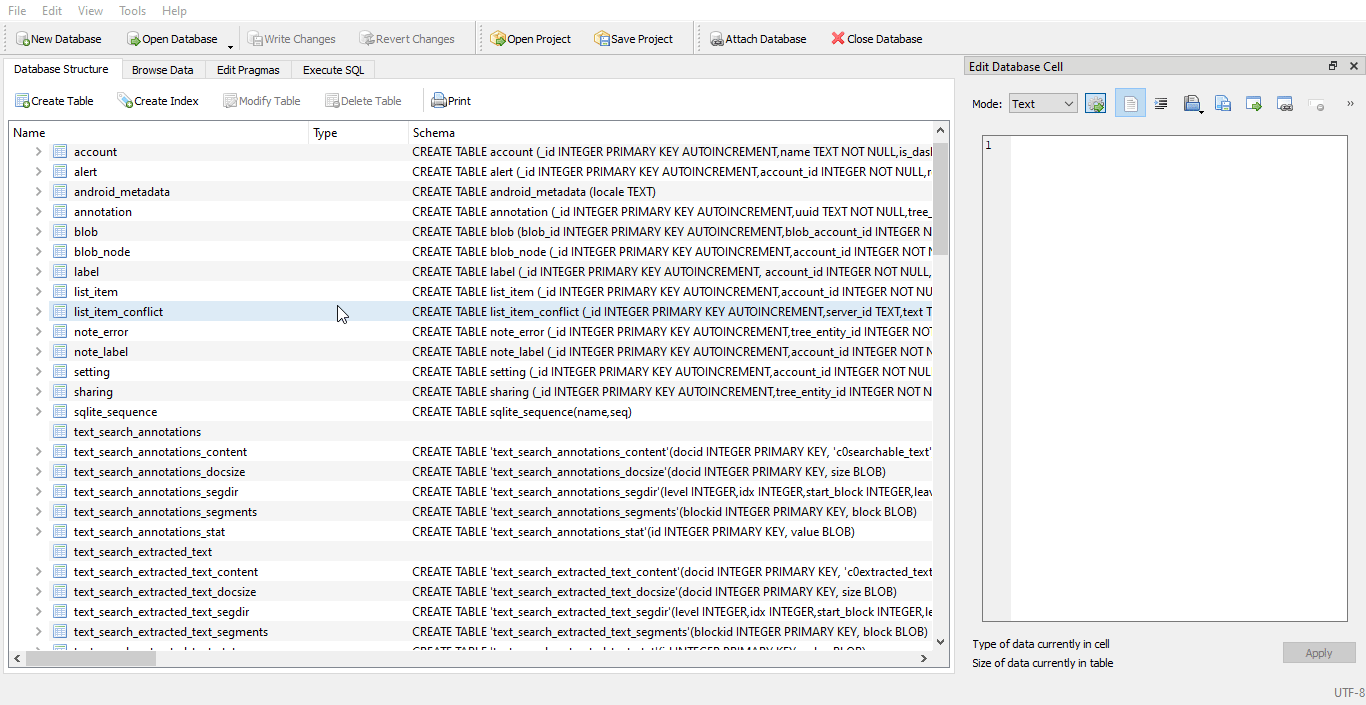Click the Save Project button
1366x705 pixels.
[x=634, y=38]
